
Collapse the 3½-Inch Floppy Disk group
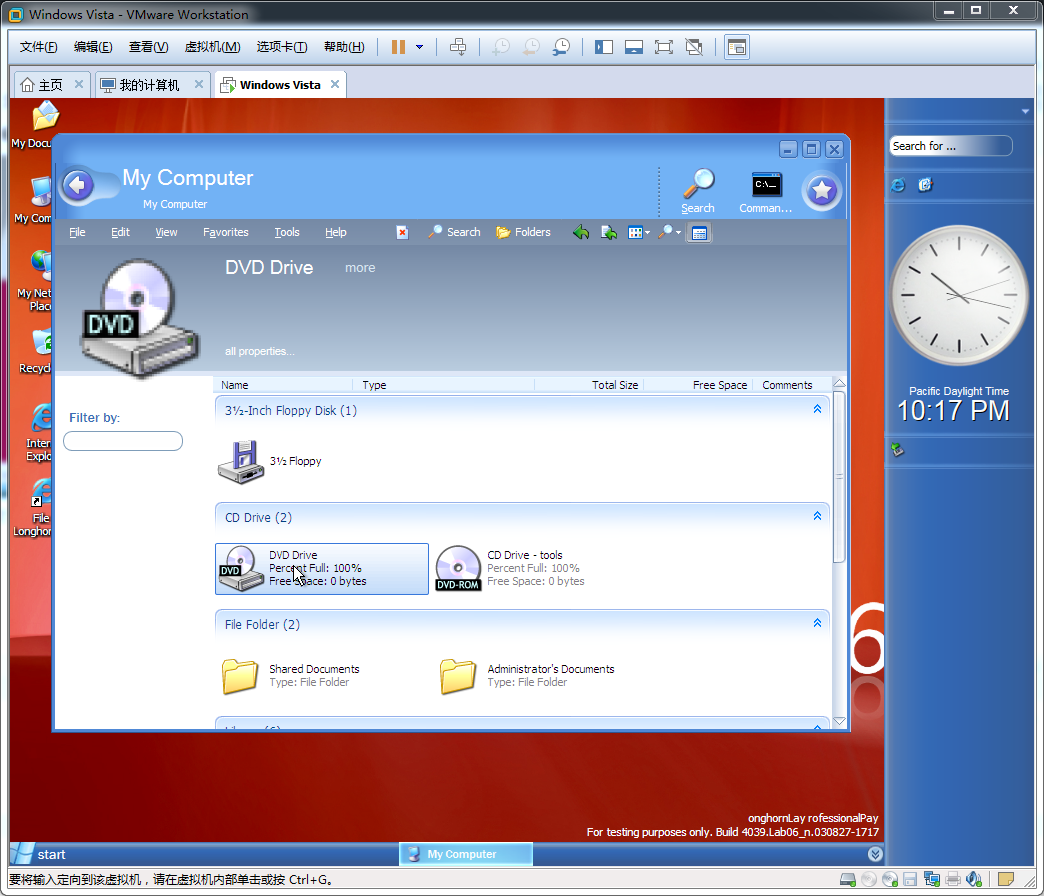click(818, 409)
